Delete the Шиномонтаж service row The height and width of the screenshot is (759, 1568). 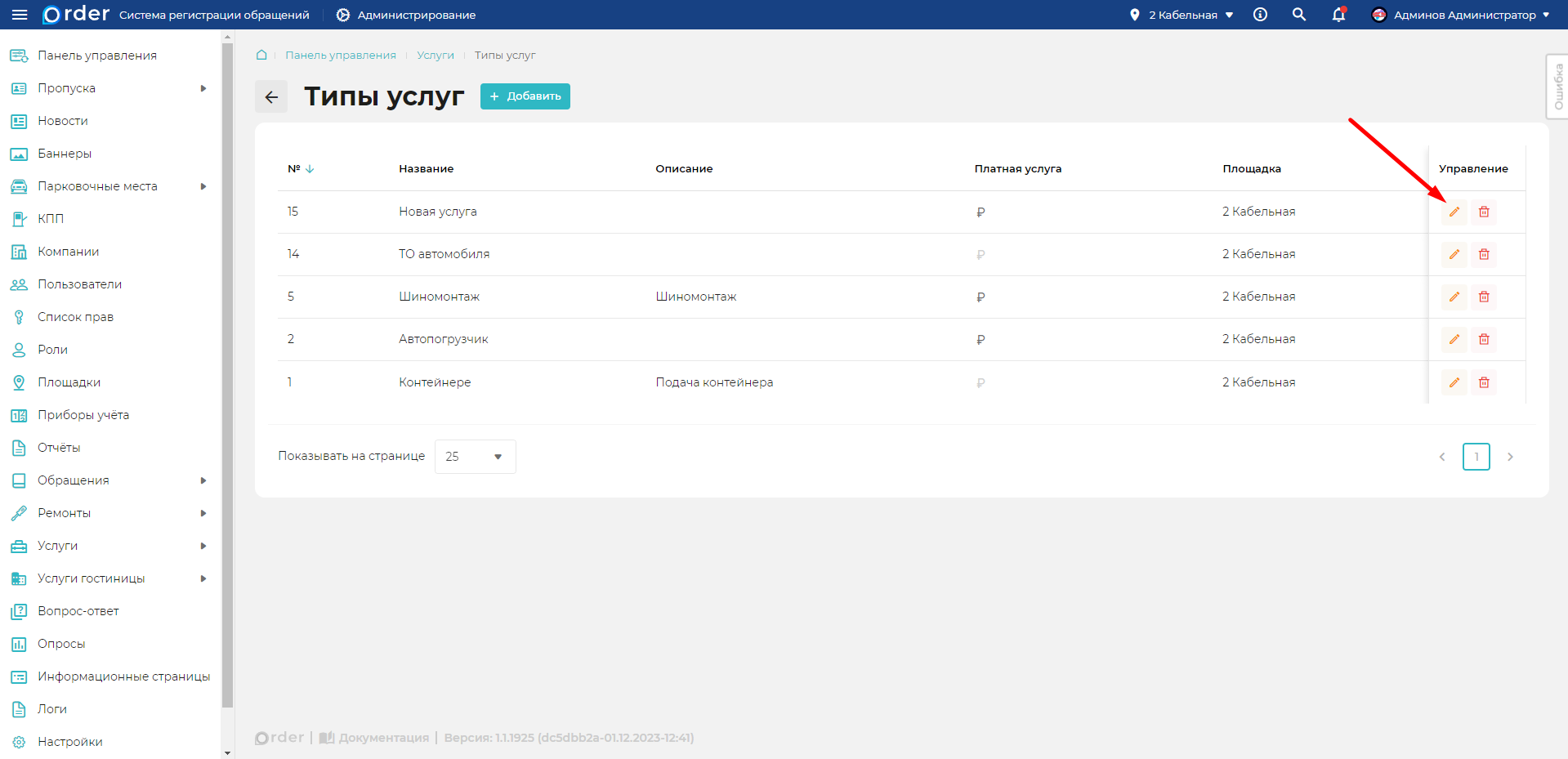tap(1484, 297)
